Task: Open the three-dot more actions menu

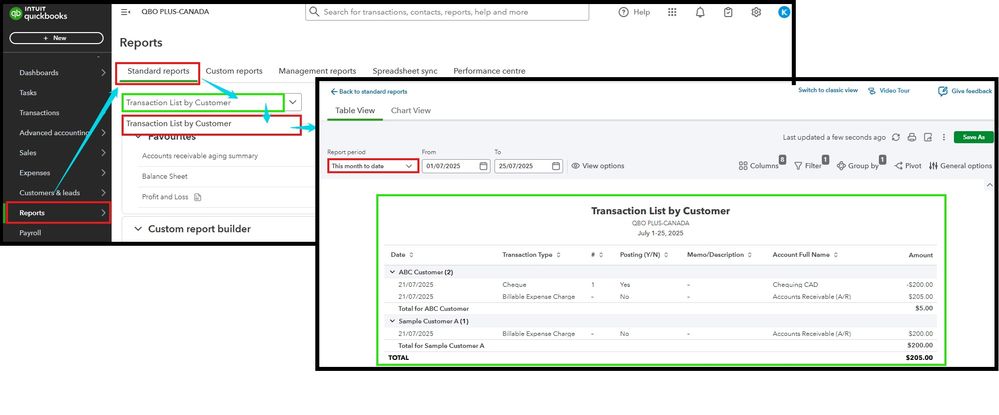Action: pyautogui.click(x=944, y=137)
